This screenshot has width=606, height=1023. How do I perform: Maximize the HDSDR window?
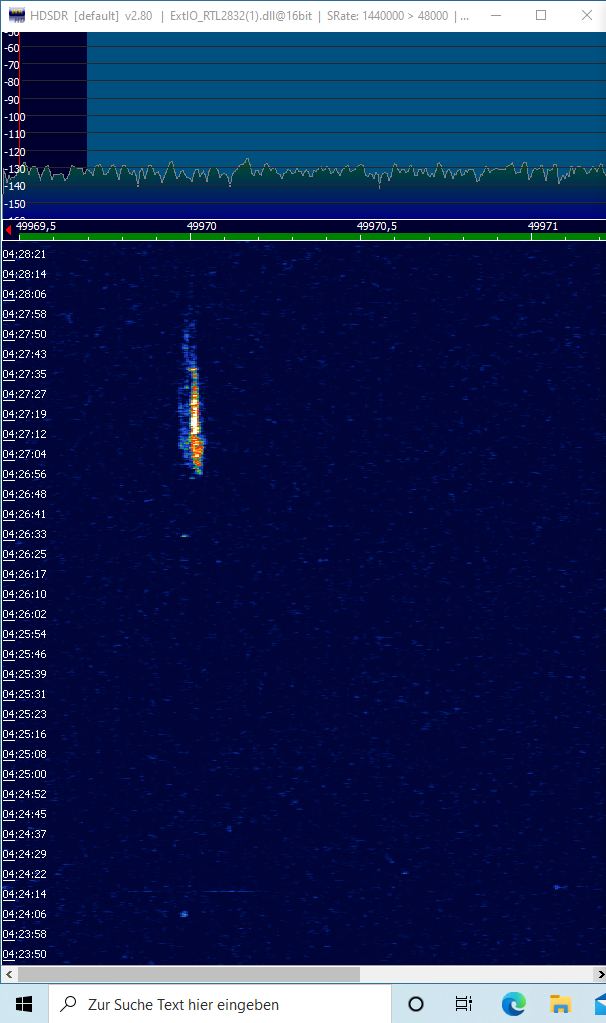click(x=541, y=15)
